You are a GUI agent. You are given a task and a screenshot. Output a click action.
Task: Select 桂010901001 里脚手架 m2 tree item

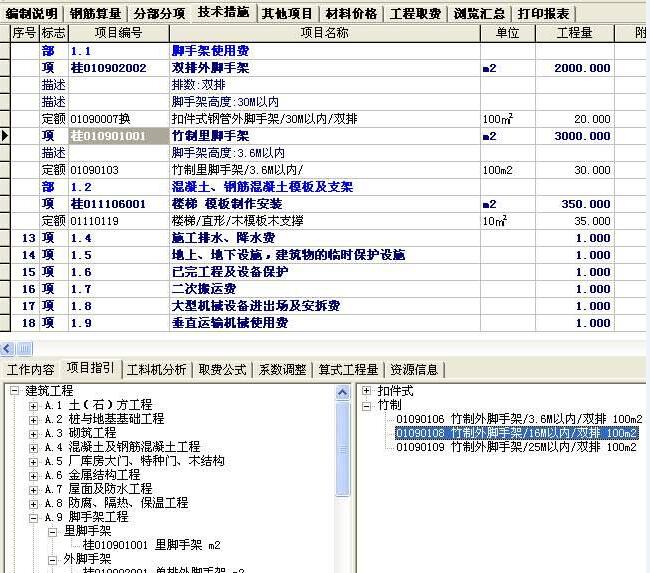click(x=152, y=545)
